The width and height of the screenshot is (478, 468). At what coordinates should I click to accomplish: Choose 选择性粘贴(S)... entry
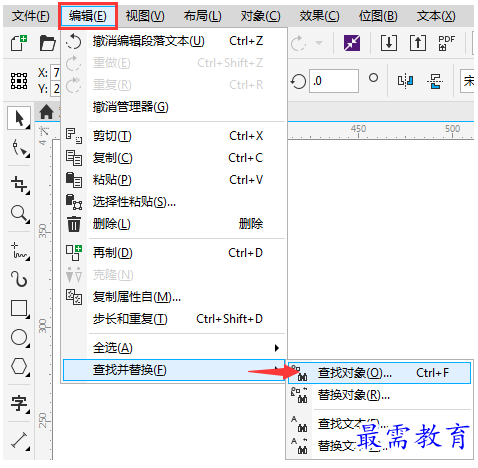(174, 202)
